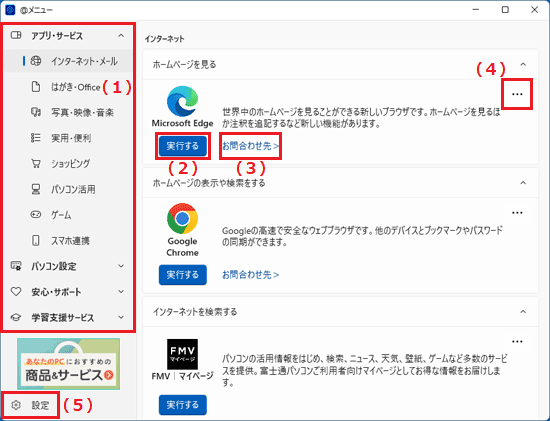This screenshot has width=550, height=421.
Task: Click the FMV｜マイページ name label
Action: pos(182,376)
